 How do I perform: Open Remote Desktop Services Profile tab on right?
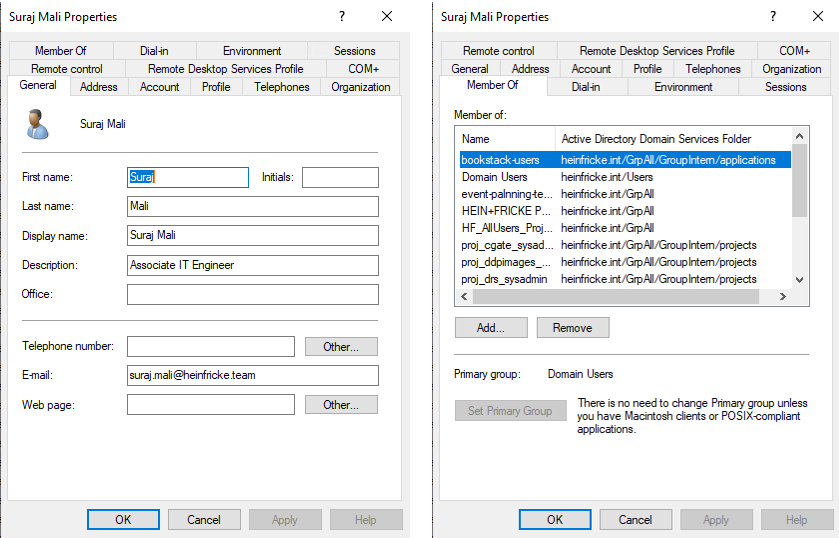[x=656, y=50]
